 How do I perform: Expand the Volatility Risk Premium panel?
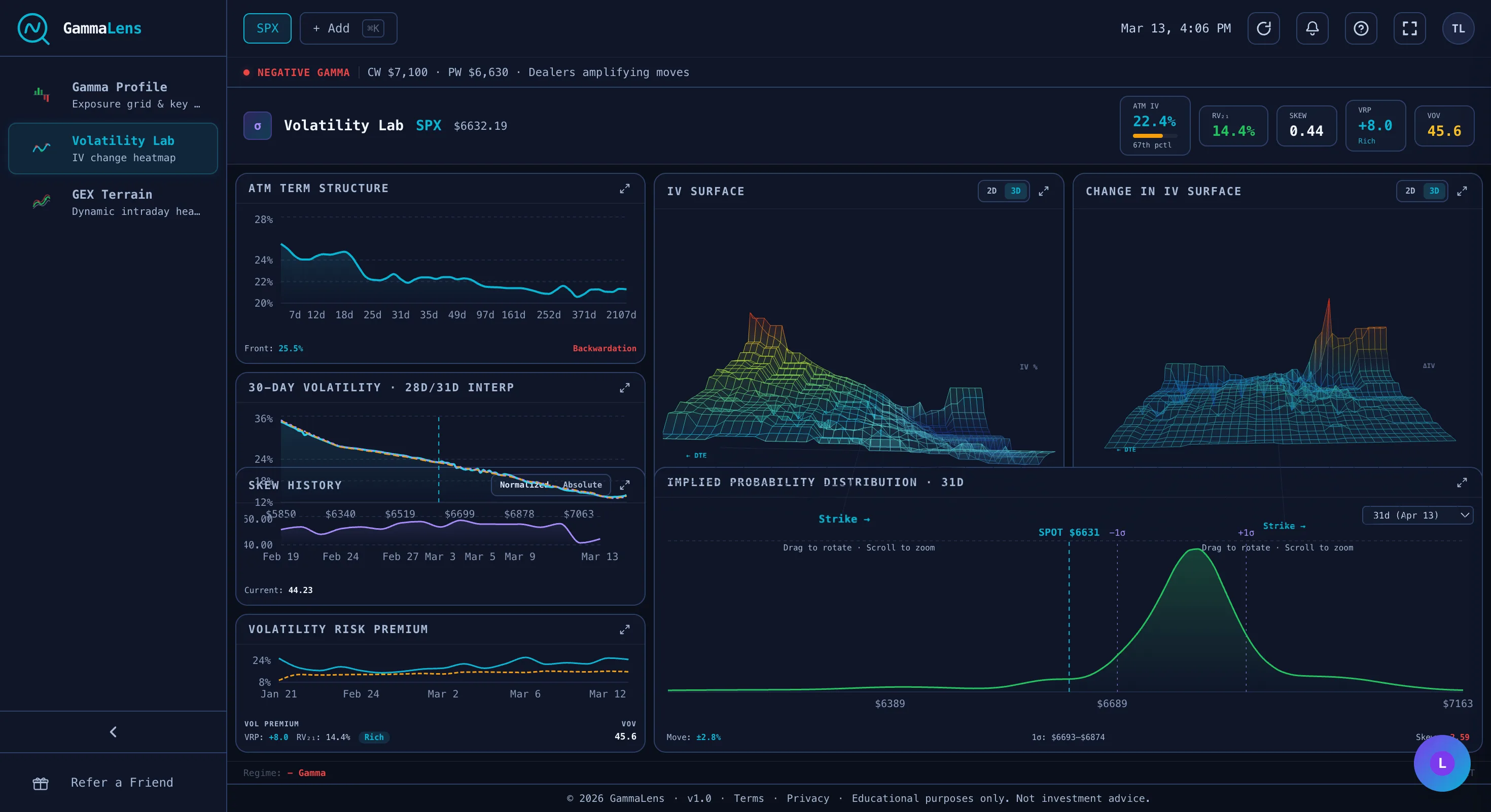pos(625,630)
